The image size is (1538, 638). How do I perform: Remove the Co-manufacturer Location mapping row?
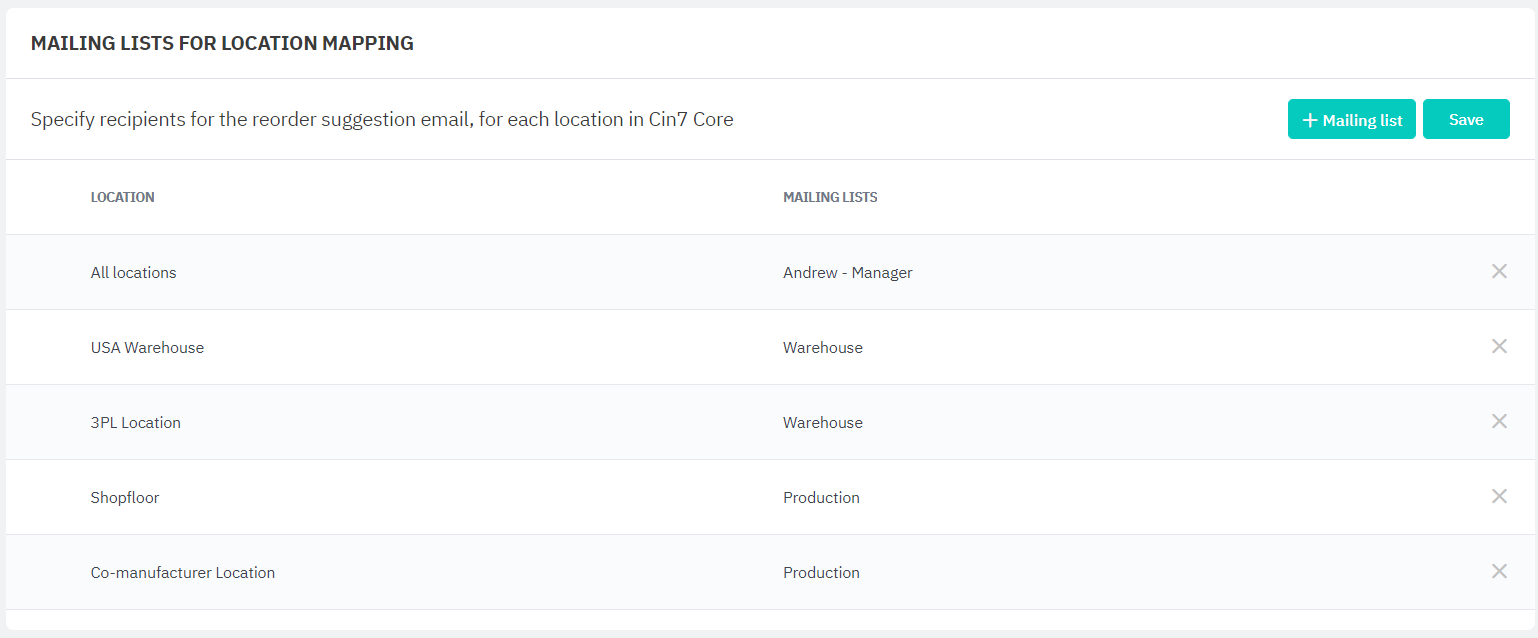click(1499, 571)
